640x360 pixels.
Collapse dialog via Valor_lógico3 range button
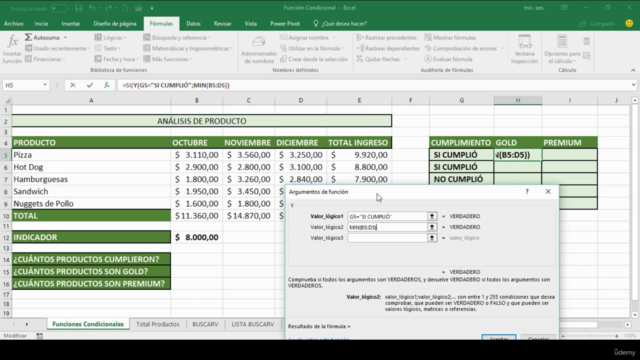[x=431, y=238]
